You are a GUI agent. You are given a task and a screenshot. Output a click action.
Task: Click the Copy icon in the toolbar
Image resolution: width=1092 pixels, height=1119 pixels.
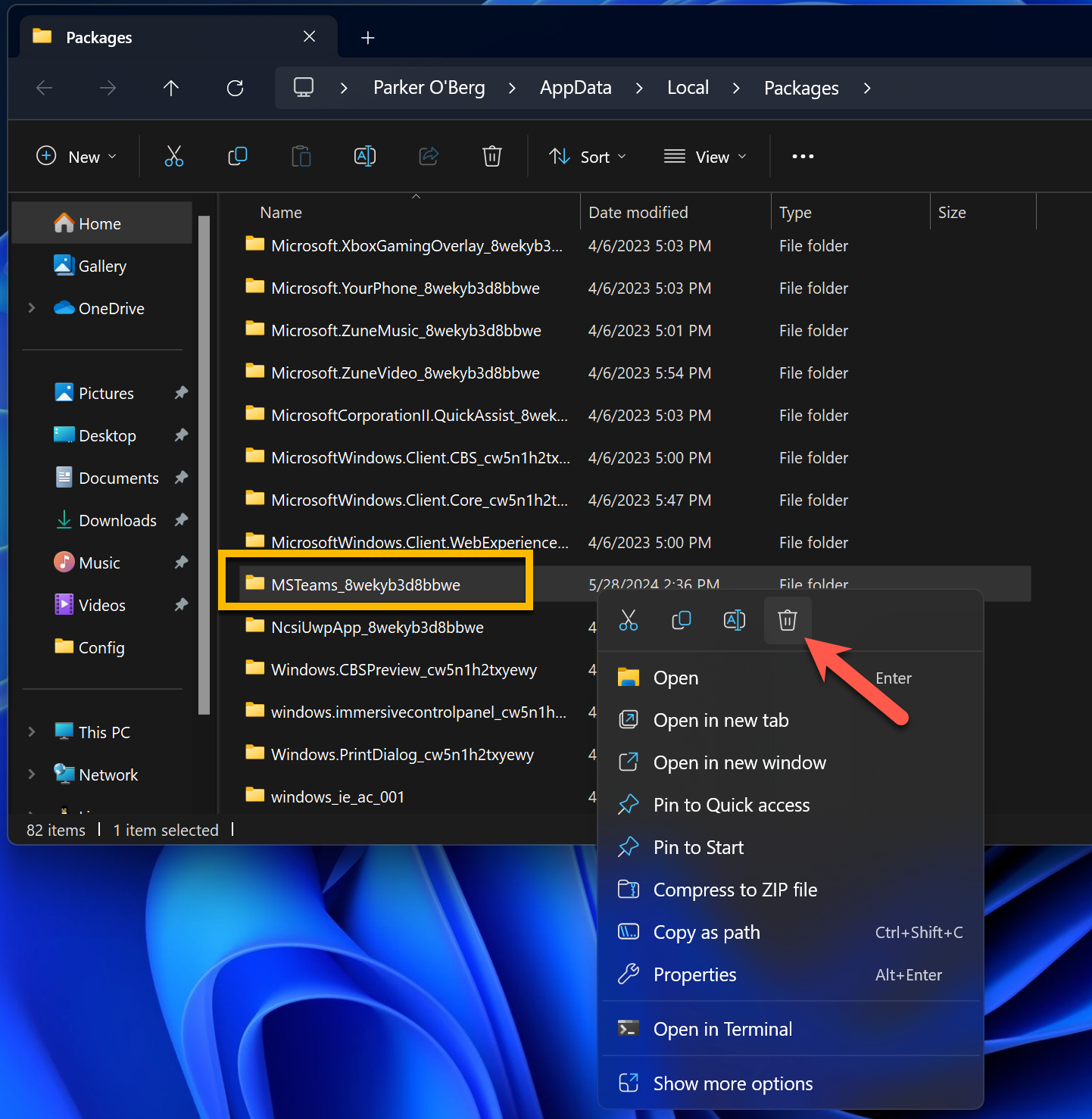(238, 157)
